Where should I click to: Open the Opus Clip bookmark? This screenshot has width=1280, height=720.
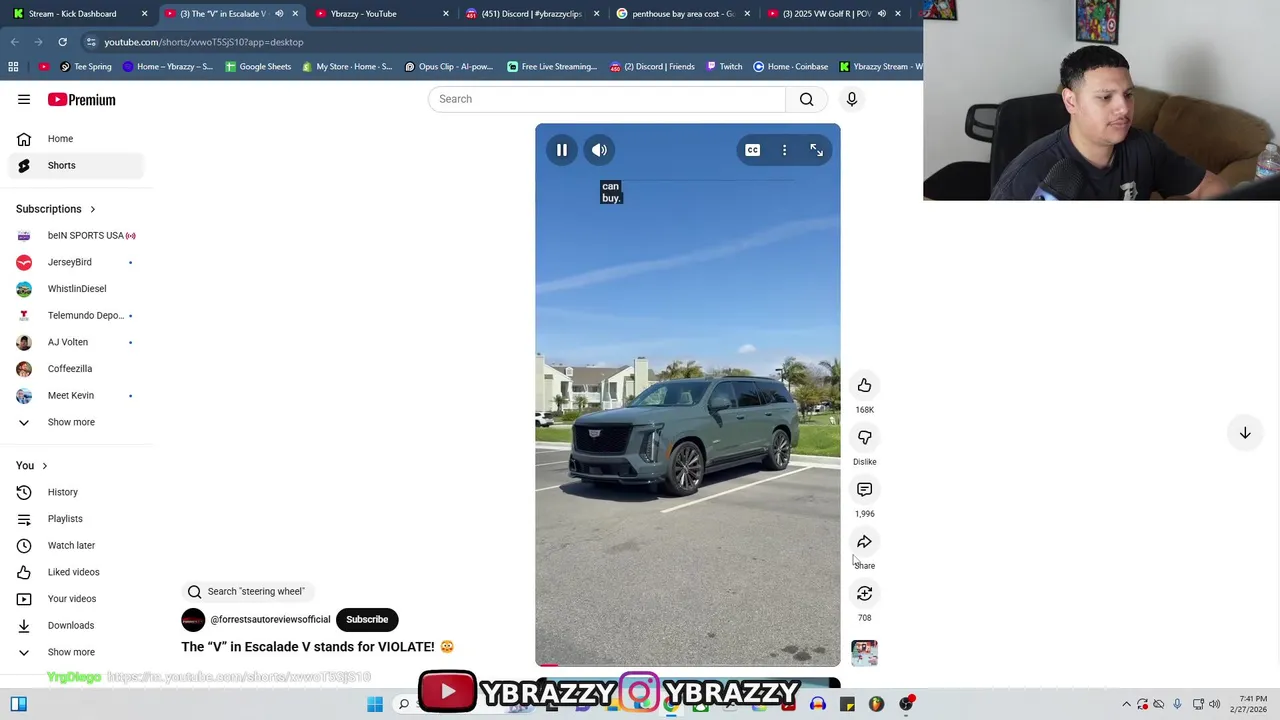click(449, 67)
